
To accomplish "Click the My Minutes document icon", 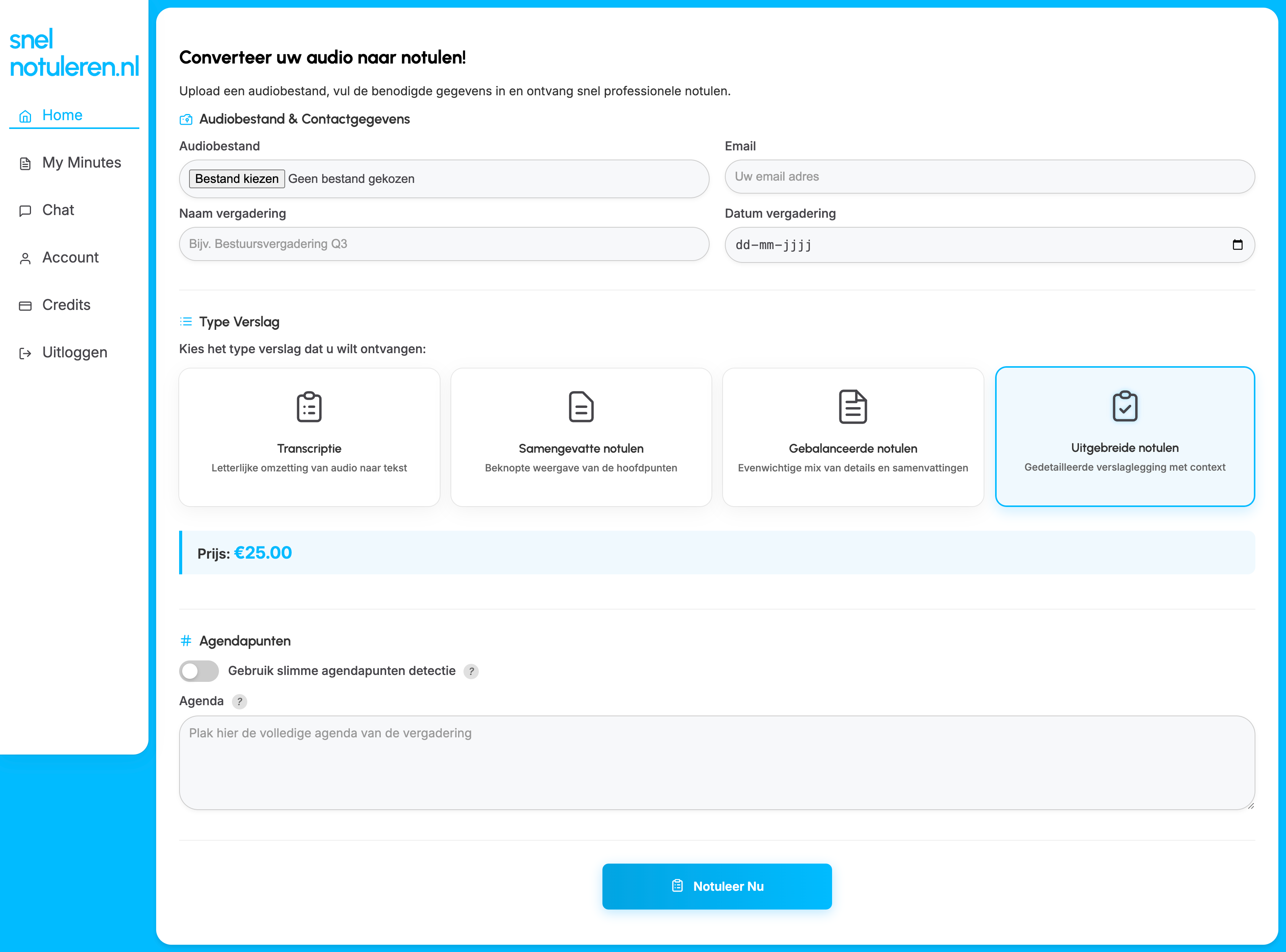I will (x=25, y=163).
